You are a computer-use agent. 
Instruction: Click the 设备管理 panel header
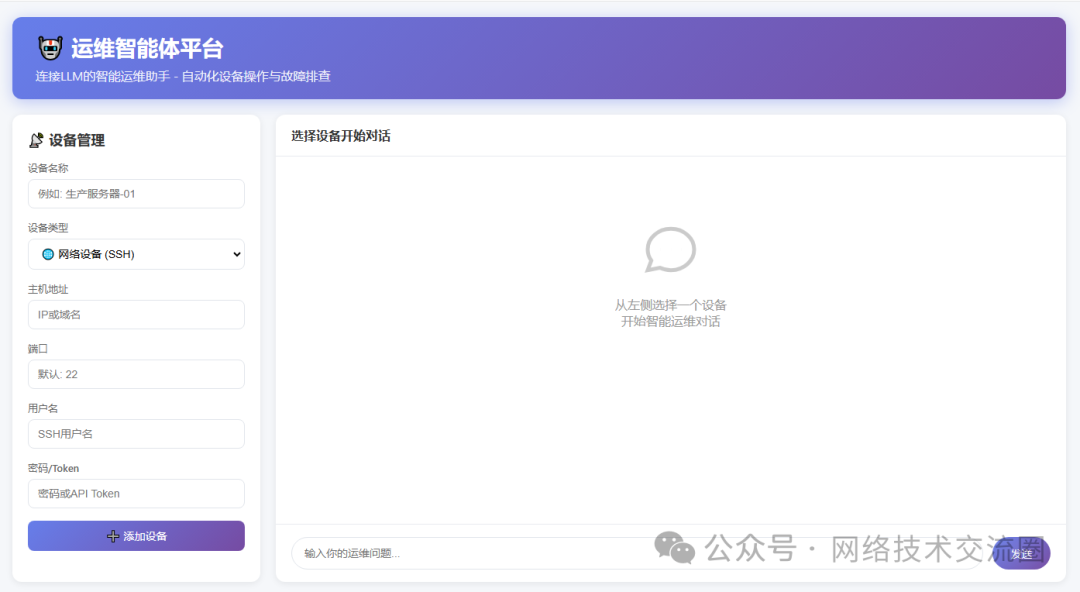click(78, 140)
